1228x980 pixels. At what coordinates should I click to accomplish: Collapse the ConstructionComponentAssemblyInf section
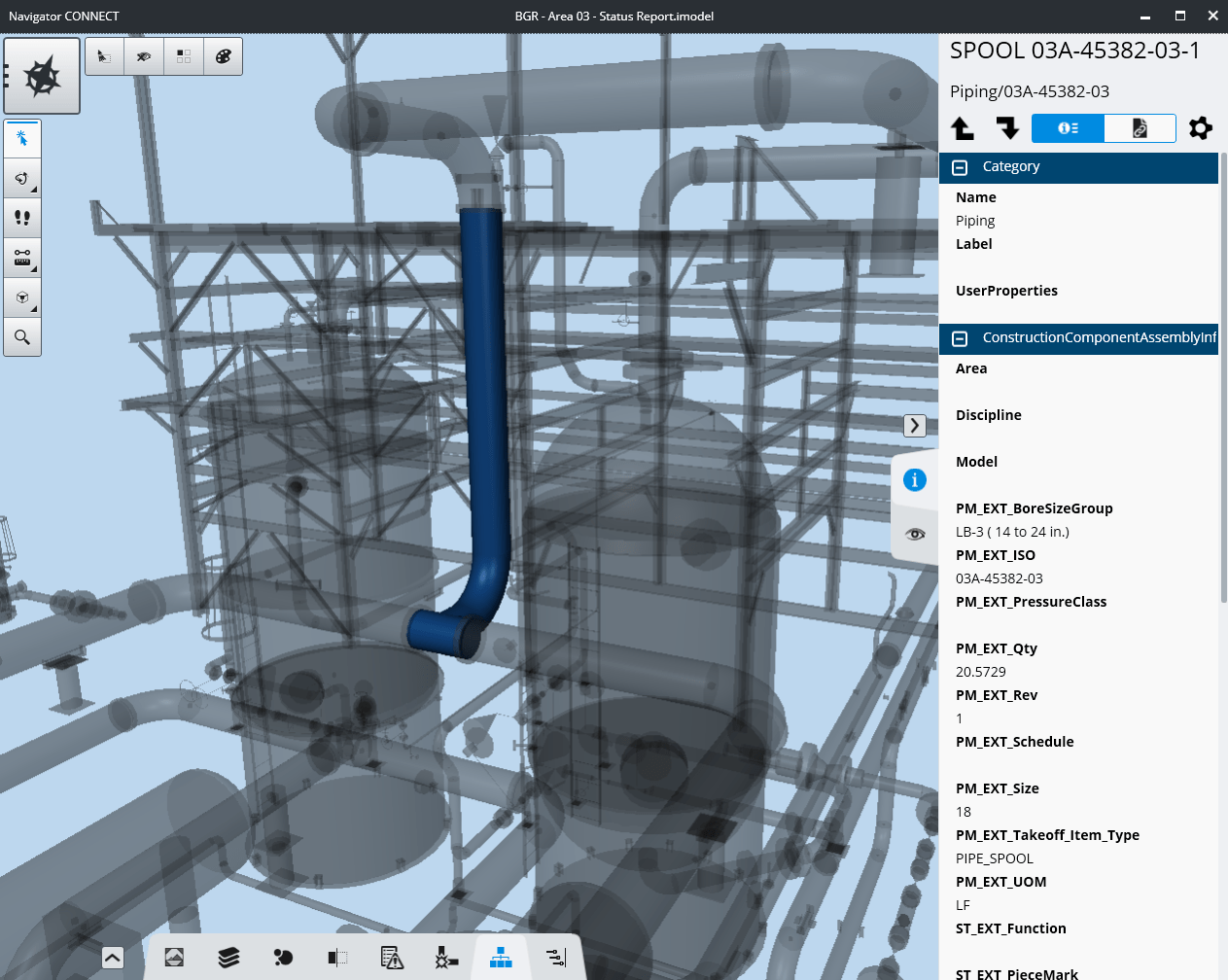point(960,337)
